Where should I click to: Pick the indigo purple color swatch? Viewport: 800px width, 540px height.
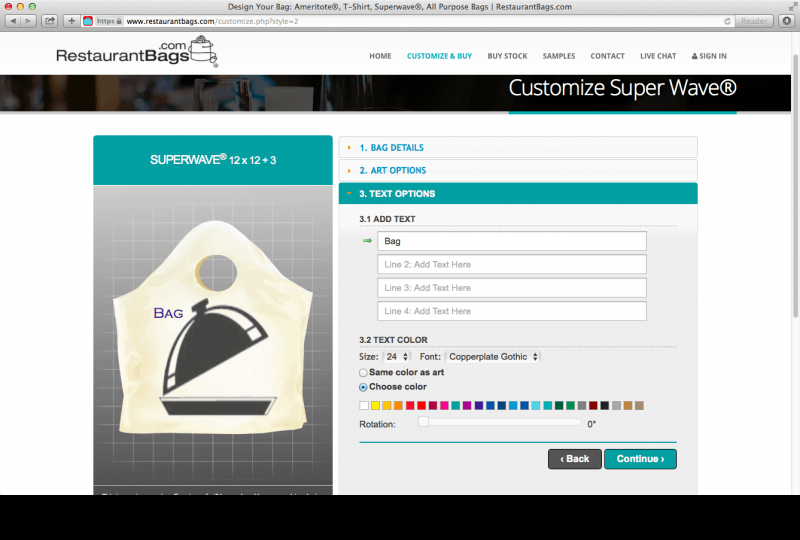479,406
